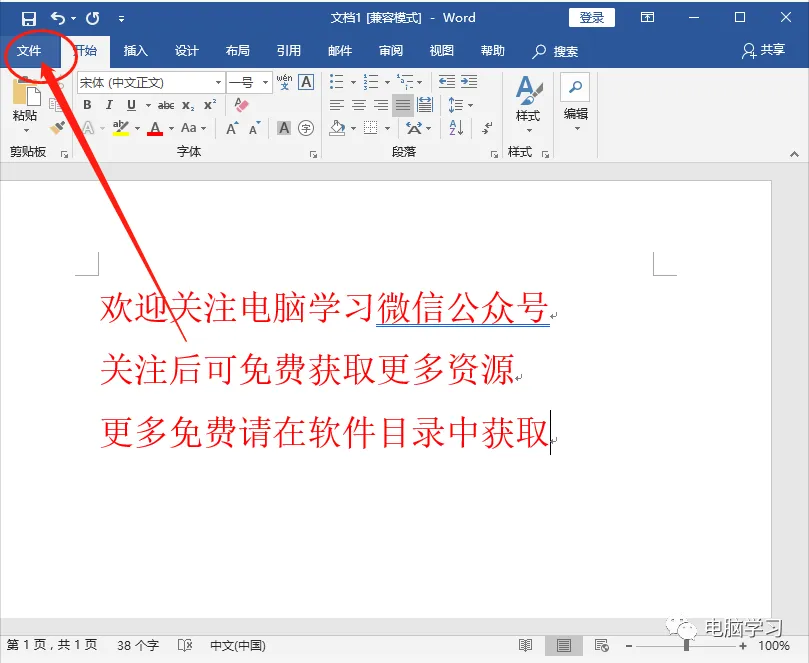The width and height of the screenshot is (809, 663).
Task: Redo the last action
Action: (x=93, y=19)
